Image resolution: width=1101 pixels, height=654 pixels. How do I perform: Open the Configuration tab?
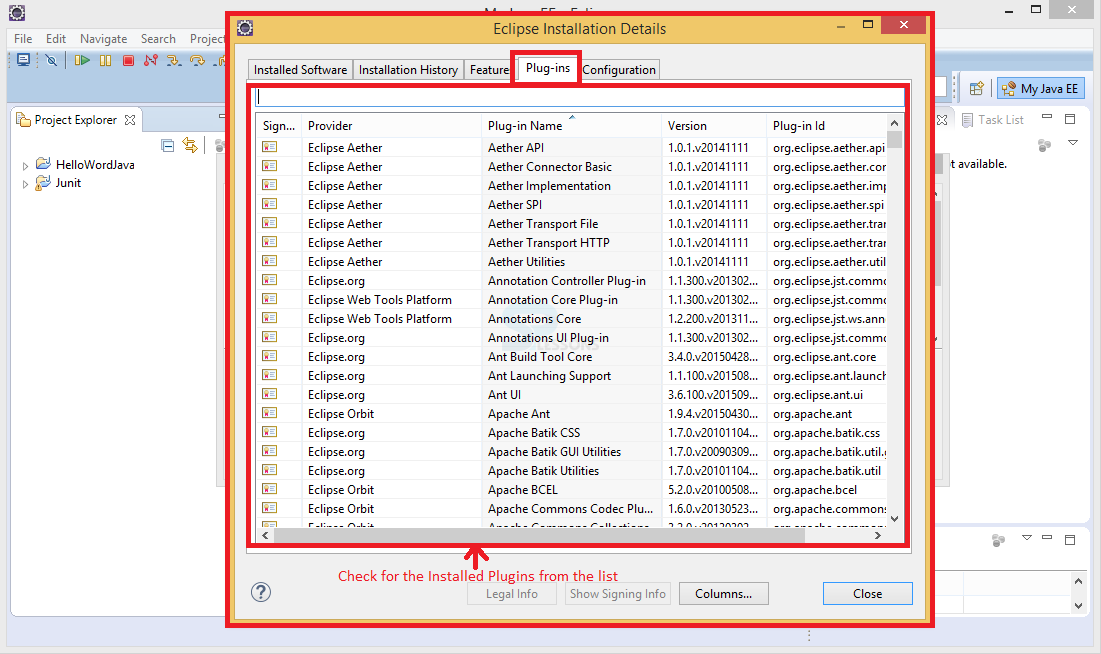tap(619, 70)
